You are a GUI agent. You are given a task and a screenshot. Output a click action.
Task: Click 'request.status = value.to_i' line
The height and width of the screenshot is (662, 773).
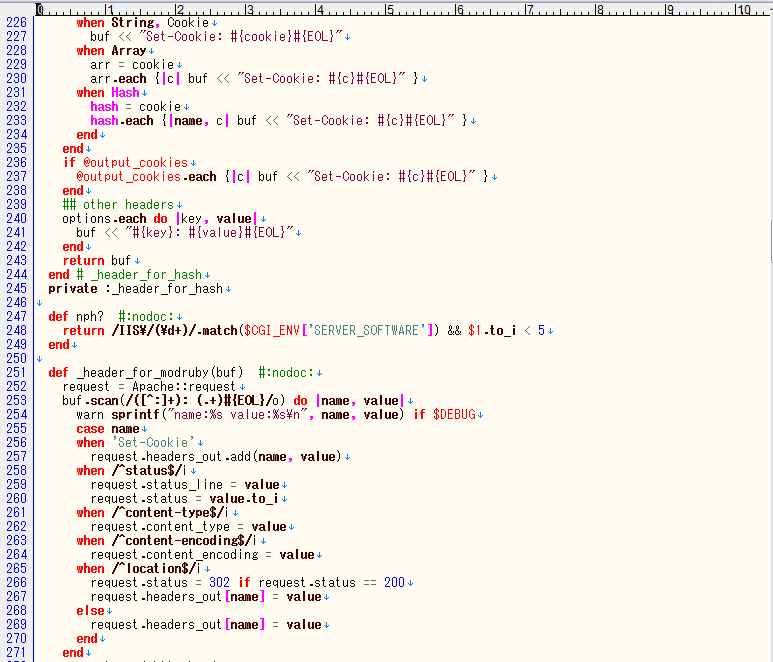point(185,498)
